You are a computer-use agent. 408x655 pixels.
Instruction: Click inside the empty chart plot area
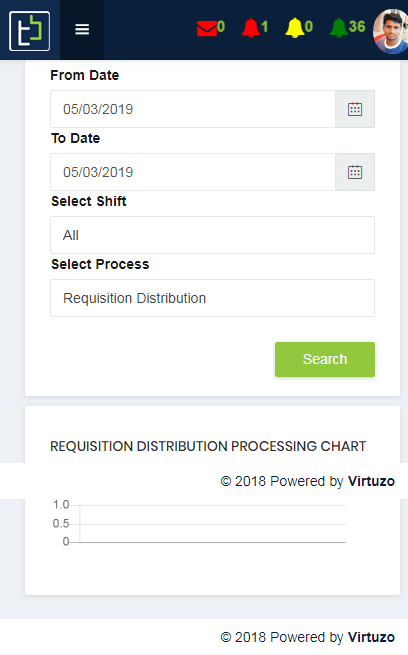pos(213,524)
